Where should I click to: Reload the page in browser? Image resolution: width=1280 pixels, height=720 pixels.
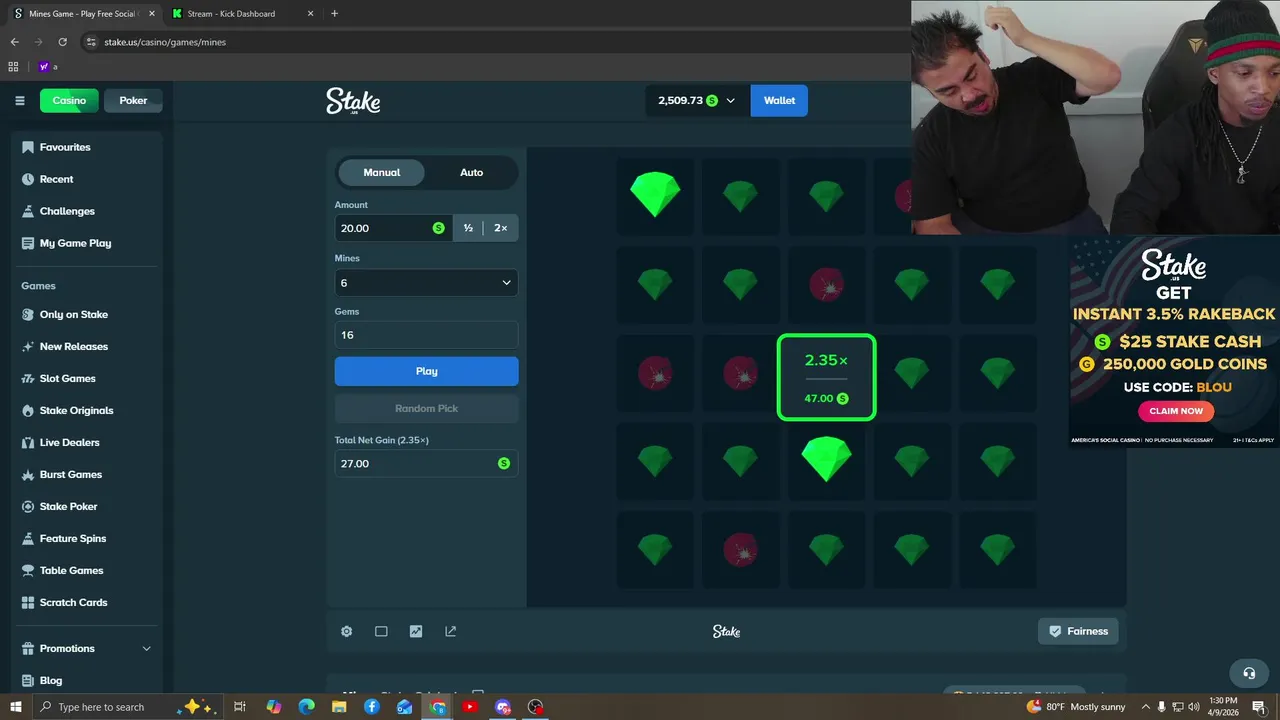pyautogui.click(x=62, y=42)
